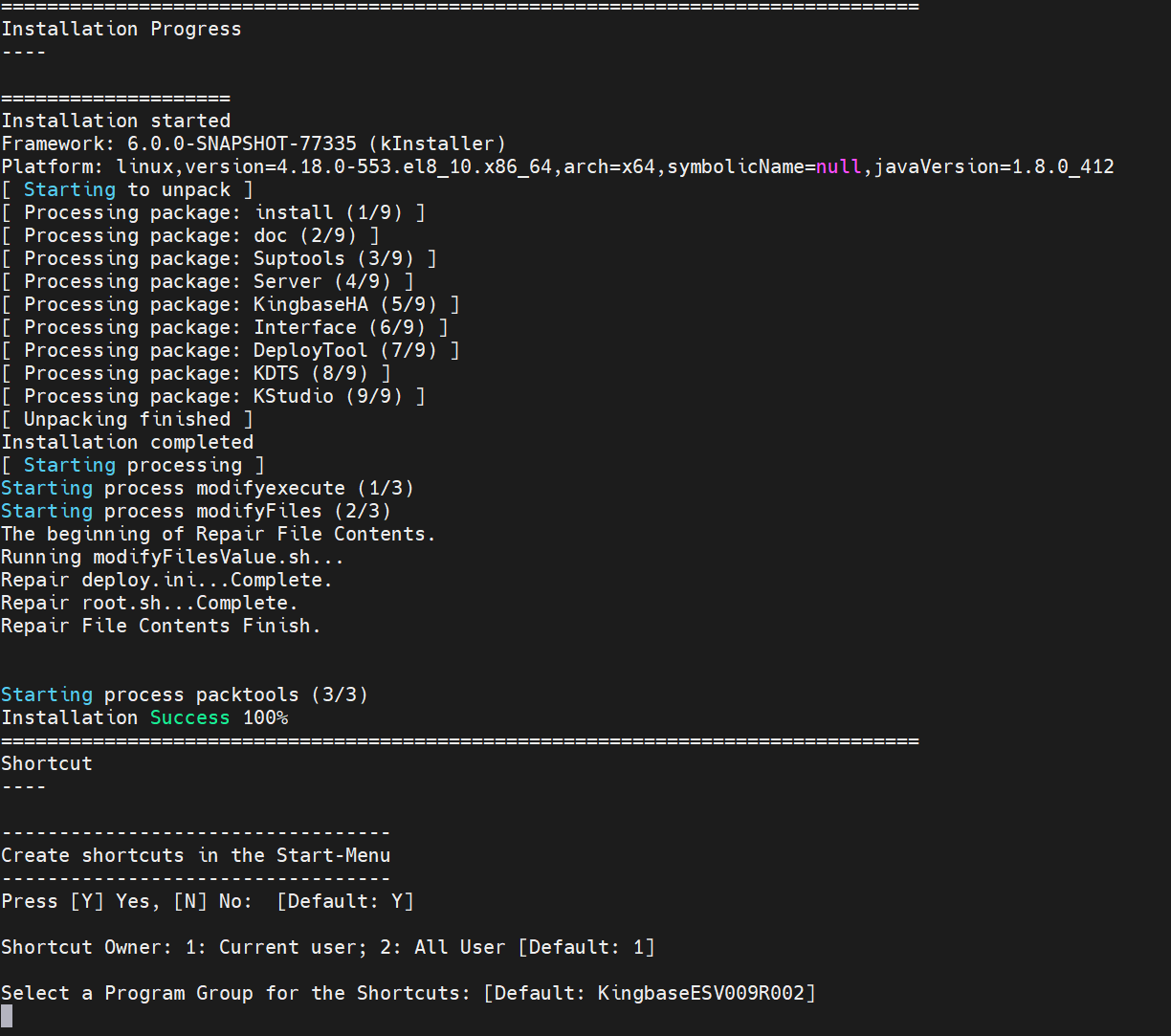Click 'Repair root.sh...Complete.' line

[150, 603]
